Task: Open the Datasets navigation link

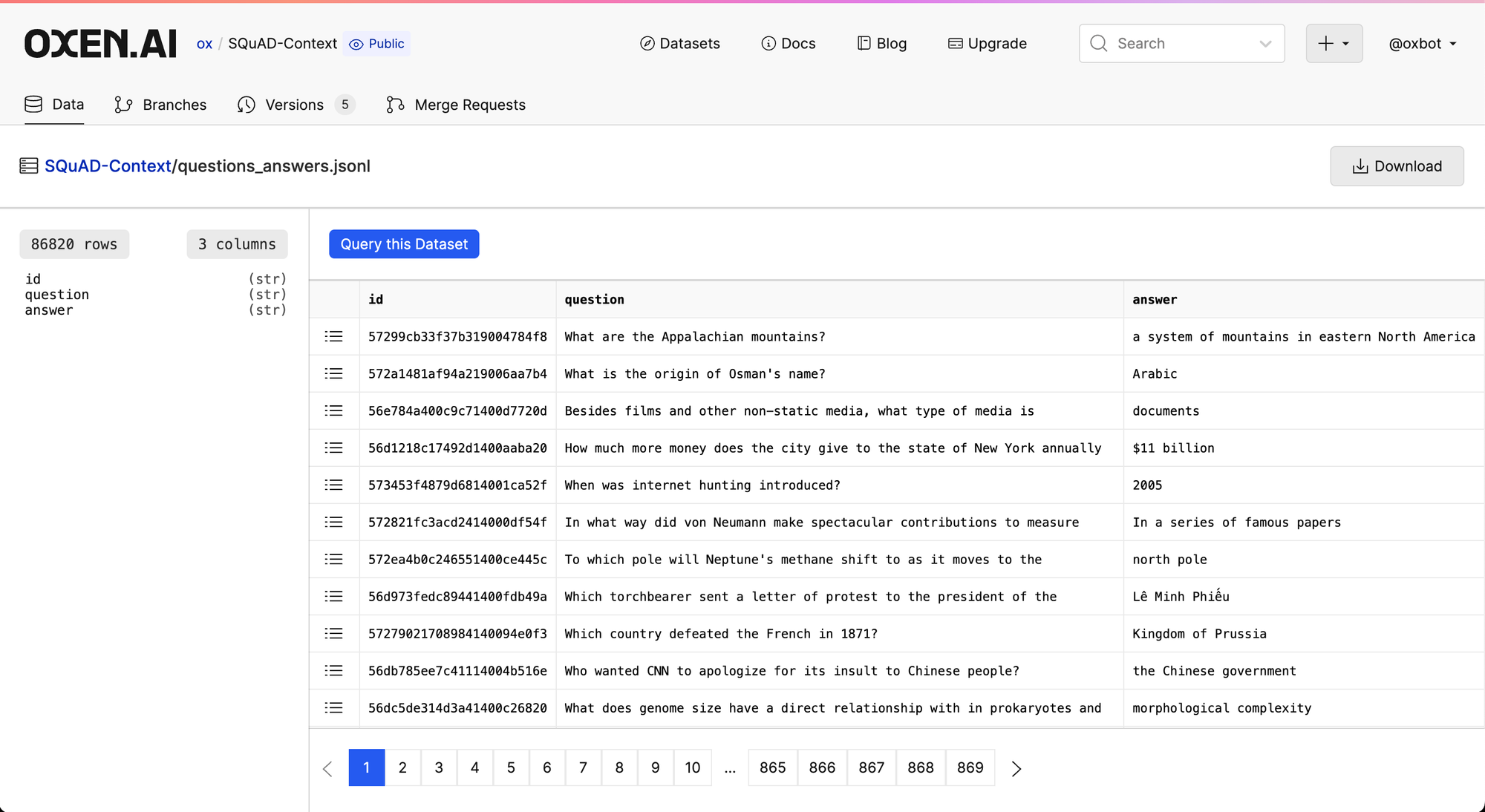Action: (679, 44)
